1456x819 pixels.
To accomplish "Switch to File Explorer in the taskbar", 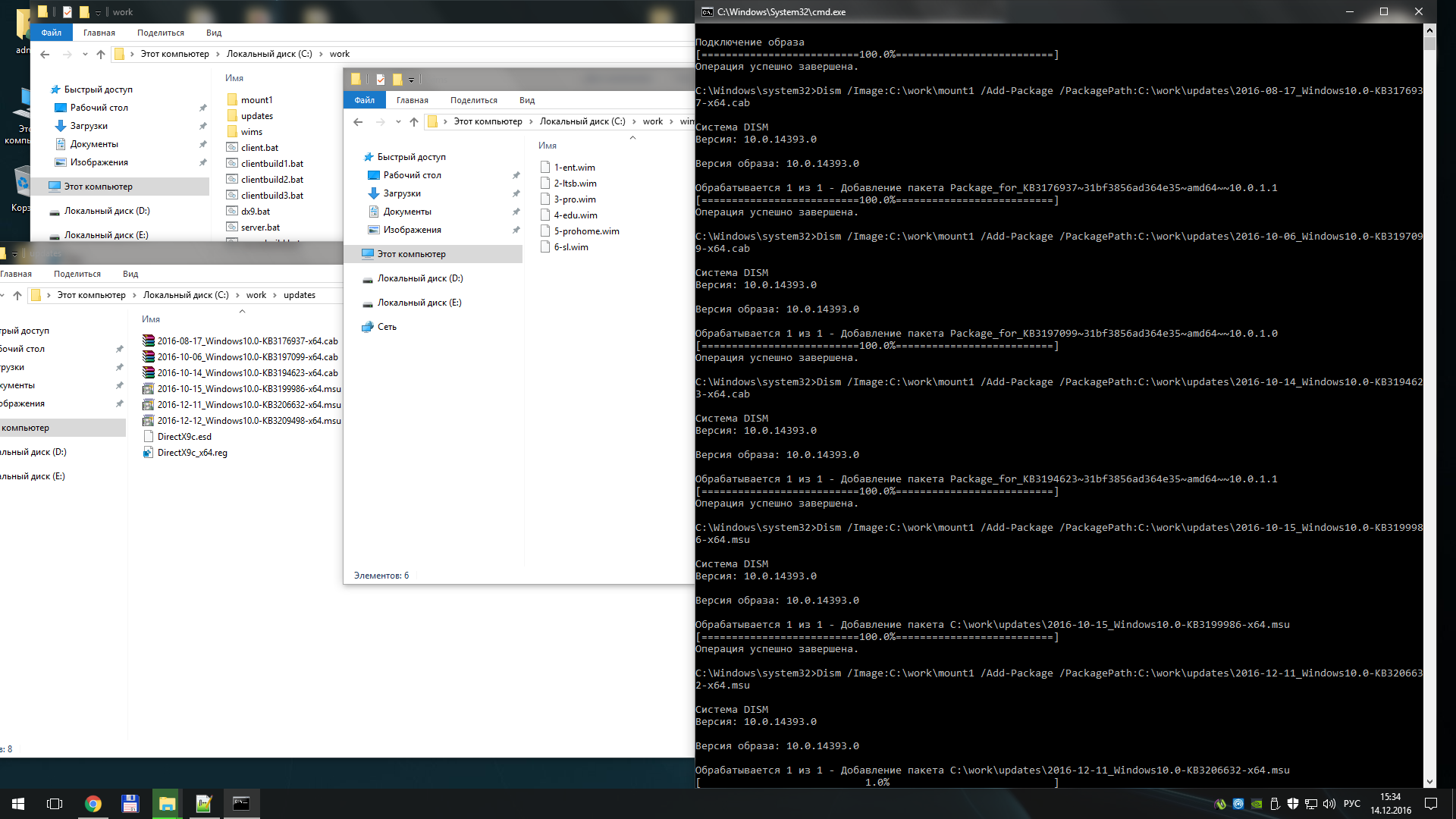I will click(167, 804).
